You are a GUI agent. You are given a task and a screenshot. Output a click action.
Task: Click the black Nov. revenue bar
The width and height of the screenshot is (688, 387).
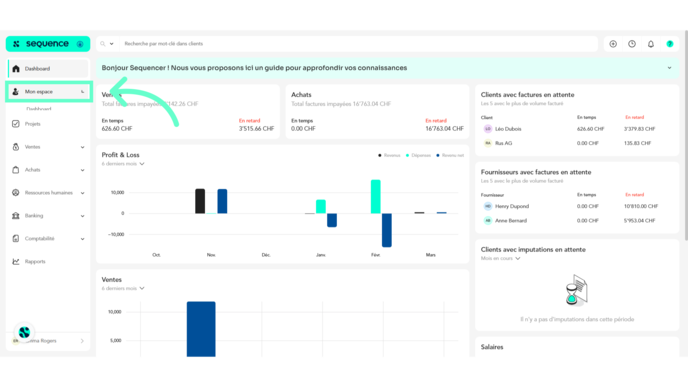(200, 201)
